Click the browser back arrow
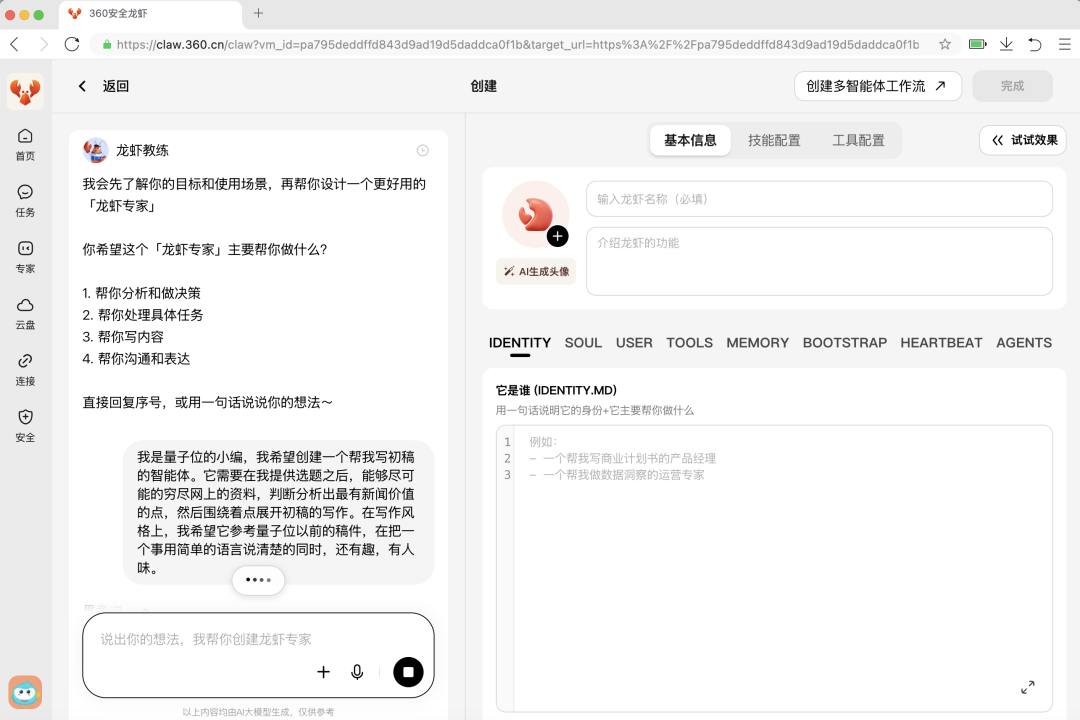Image resolution: width=1080 pixels, height=720 pixels. [15, 45]
